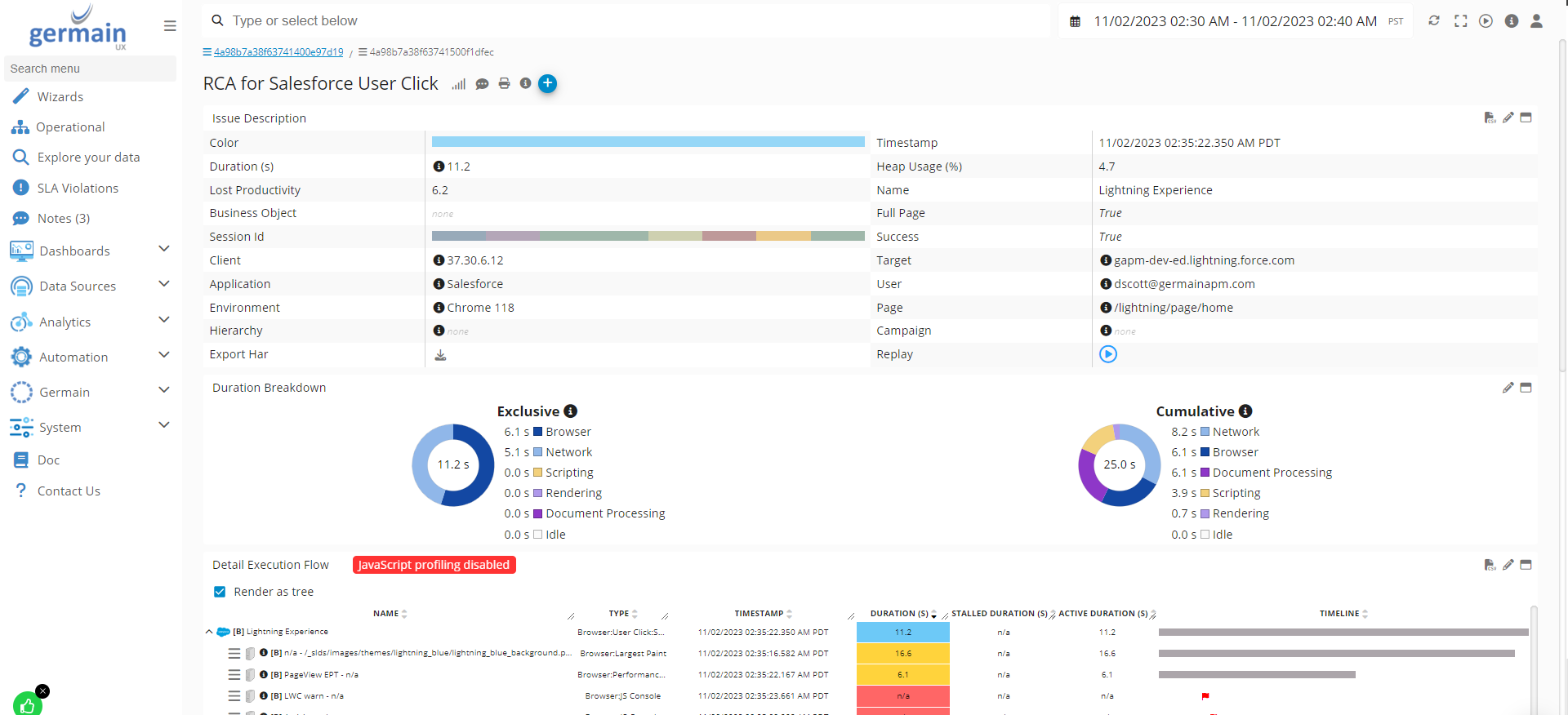Open Explore your data menu item
The height and width of the screenshot is (715, 1568).
tap(88, 158)
